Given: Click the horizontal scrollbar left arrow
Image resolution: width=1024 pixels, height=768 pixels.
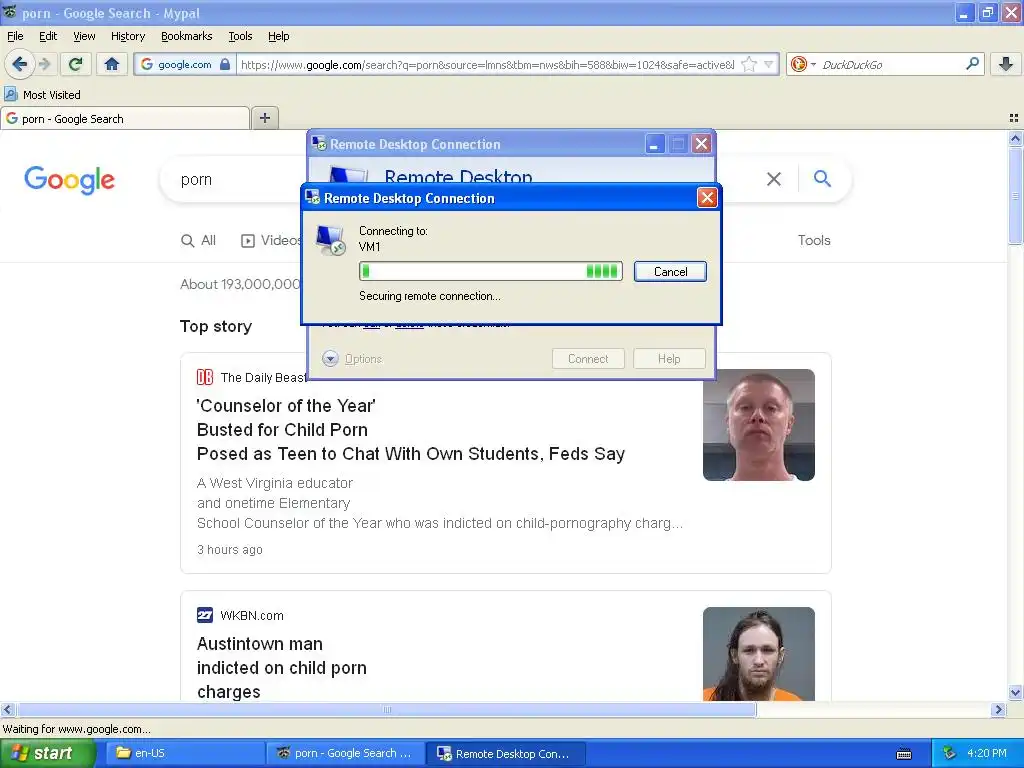Looking at the screenshot, I should tap(7, 709).
